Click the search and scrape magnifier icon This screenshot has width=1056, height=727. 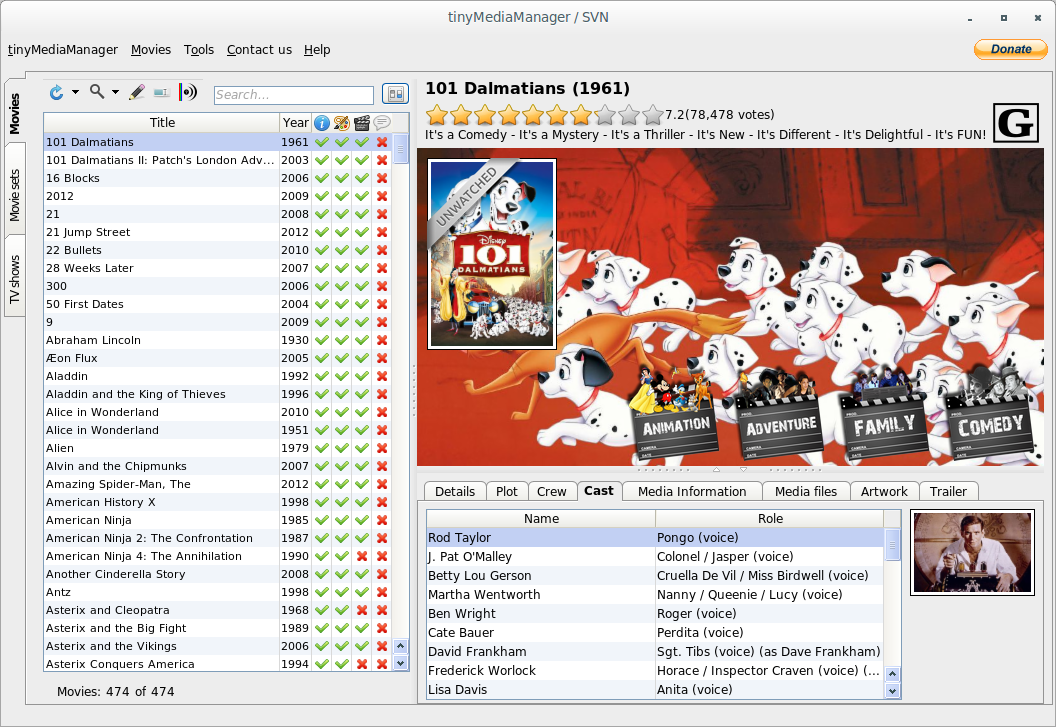[98, 92]
